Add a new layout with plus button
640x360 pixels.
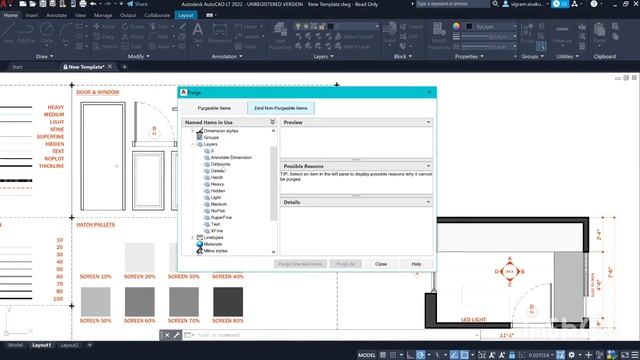89,345
